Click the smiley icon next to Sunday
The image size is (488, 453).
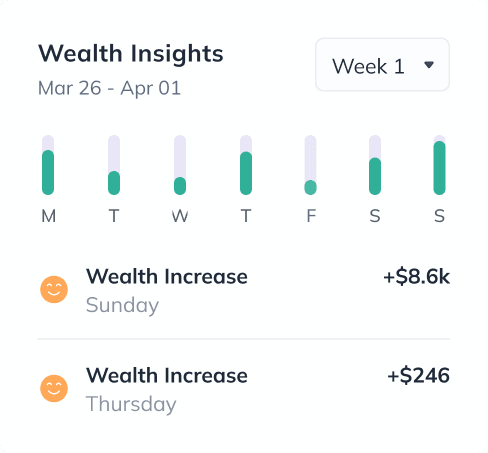(54, 289)
